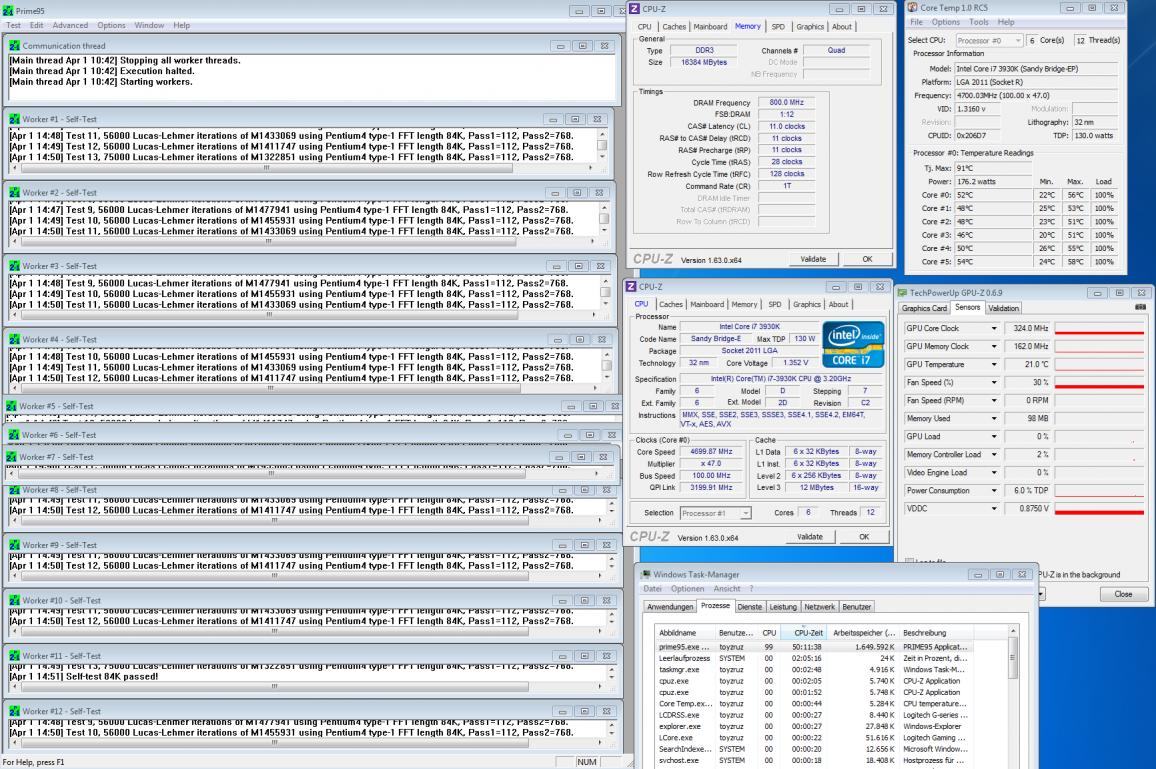Open the Power Consumption sensor dropdown

(994, 492)
